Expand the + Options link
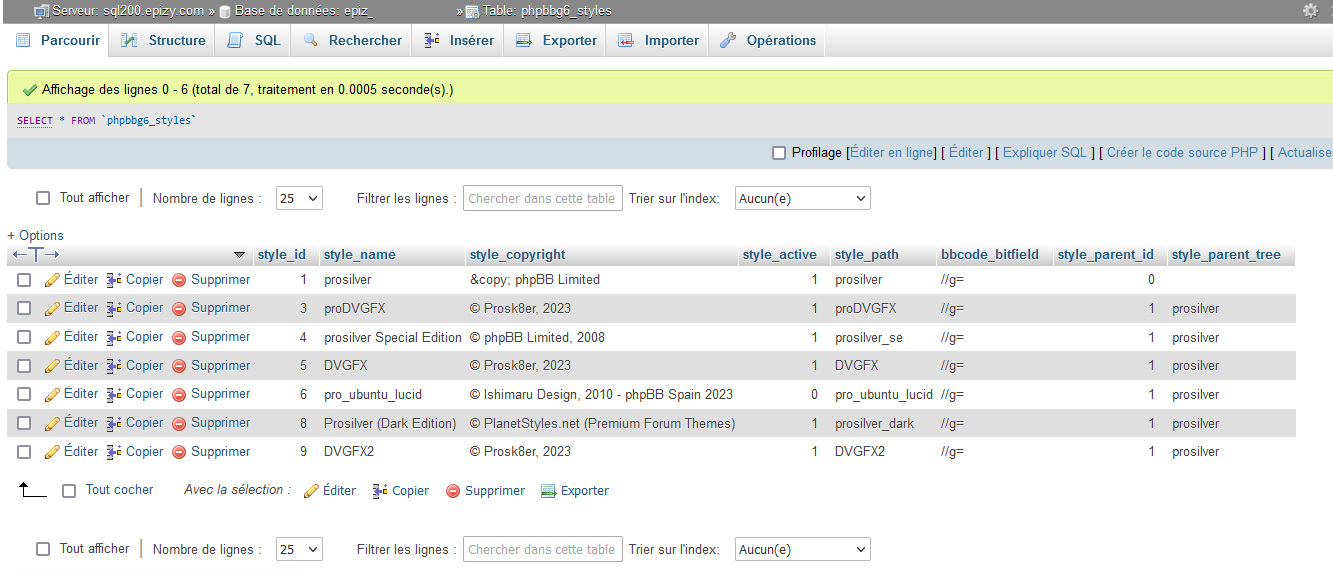 click(35, 236)
